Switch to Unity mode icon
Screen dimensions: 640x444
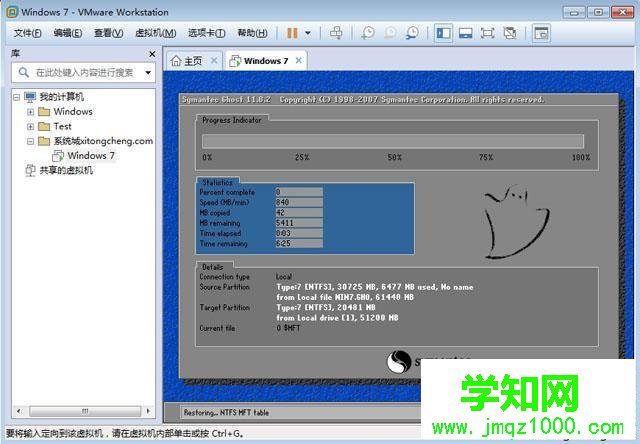click(x=509, y=33)
